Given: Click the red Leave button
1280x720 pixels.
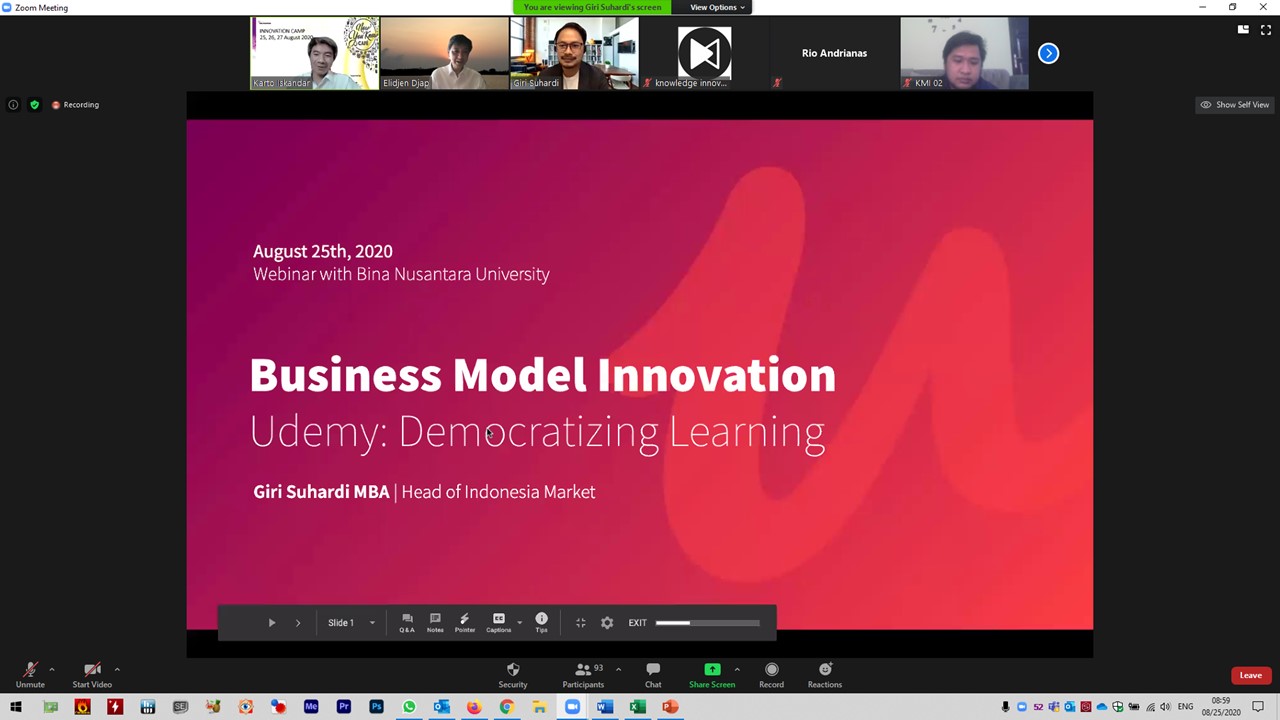Looking at the screenshot, I should 1250,675.
